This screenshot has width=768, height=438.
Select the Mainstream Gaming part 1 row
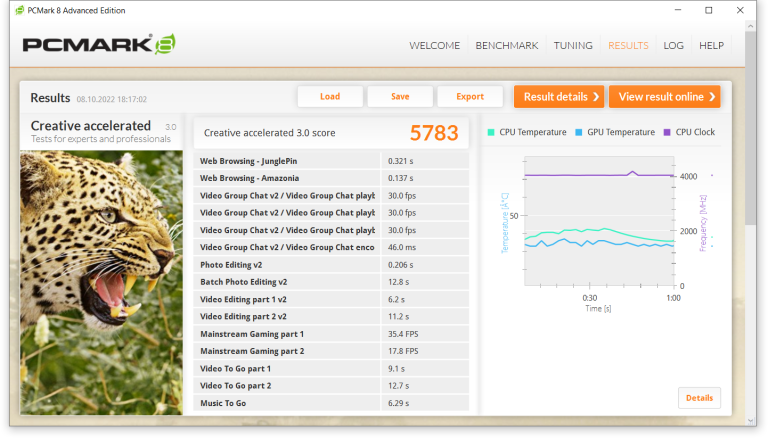330,334
